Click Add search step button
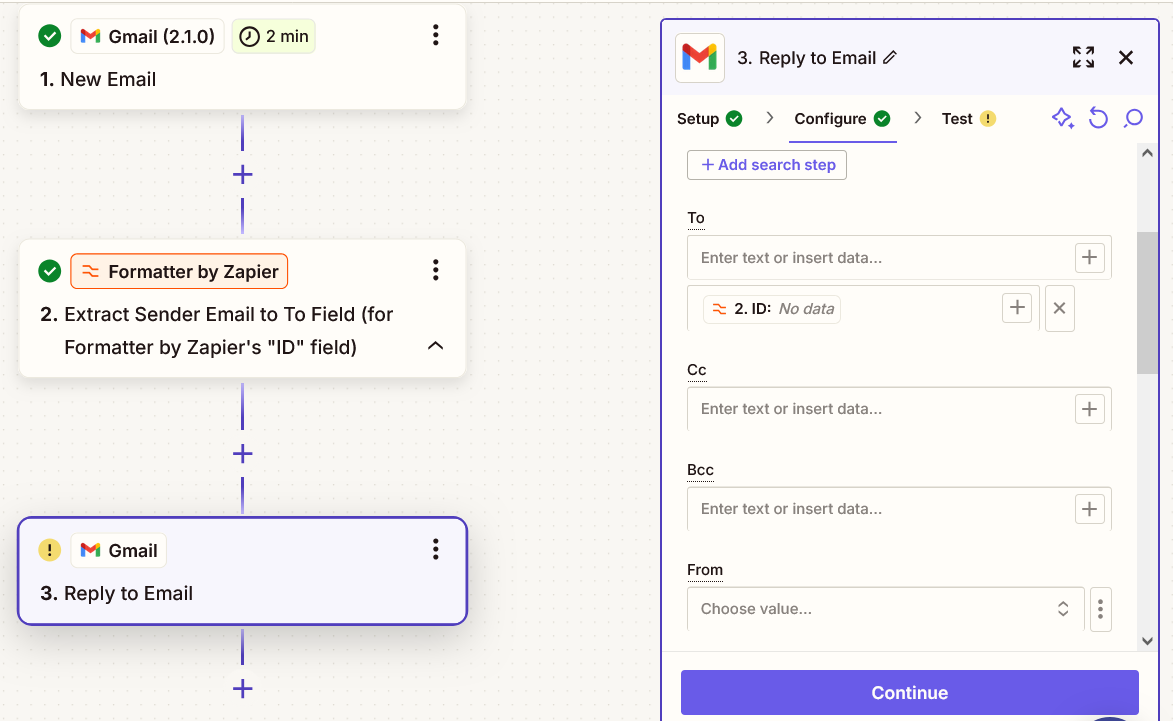The height and width of the screenshot is (721, 1173). pos(767,165)
